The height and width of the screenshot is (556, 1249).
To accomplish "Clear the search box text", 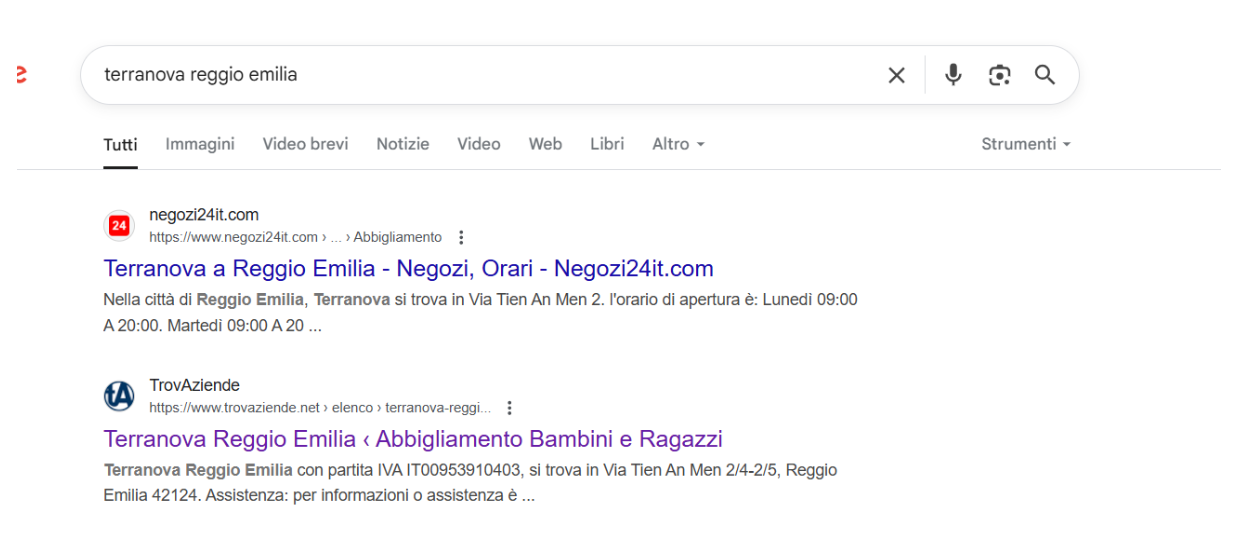I will tap(896, 75).
